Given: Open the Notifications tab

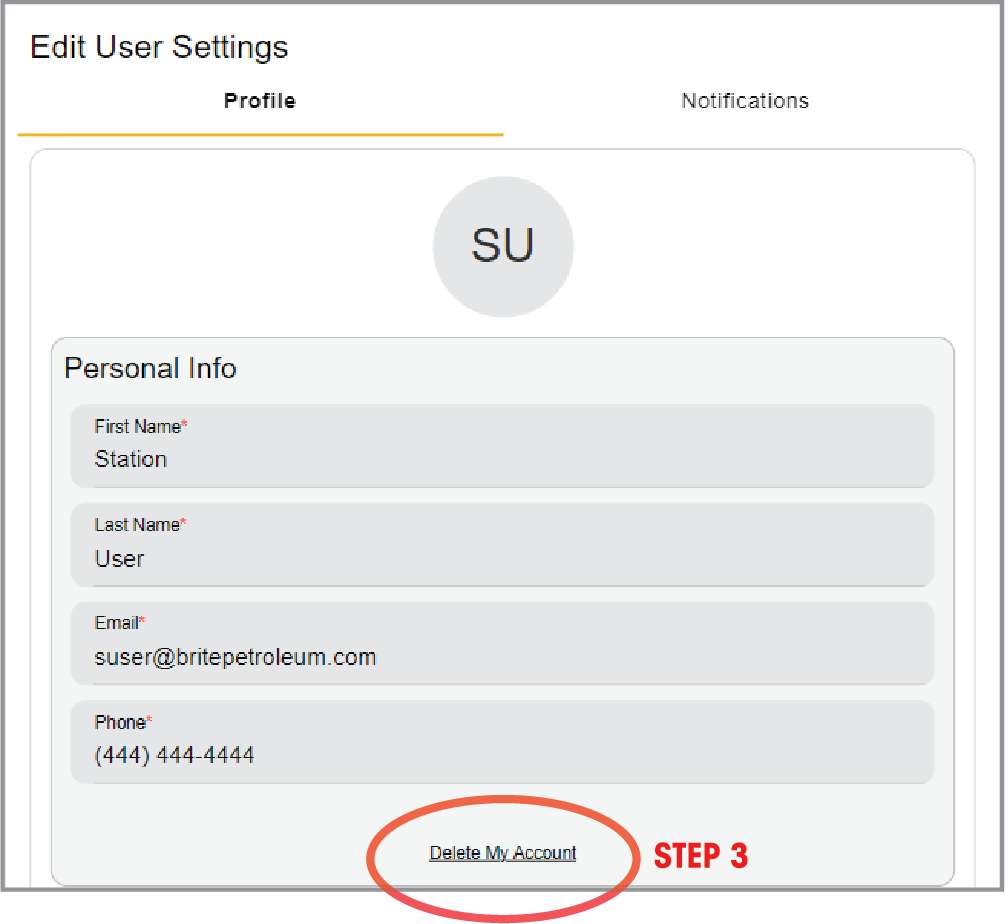Looking at the screenshot, I should (x=745, y=101).
